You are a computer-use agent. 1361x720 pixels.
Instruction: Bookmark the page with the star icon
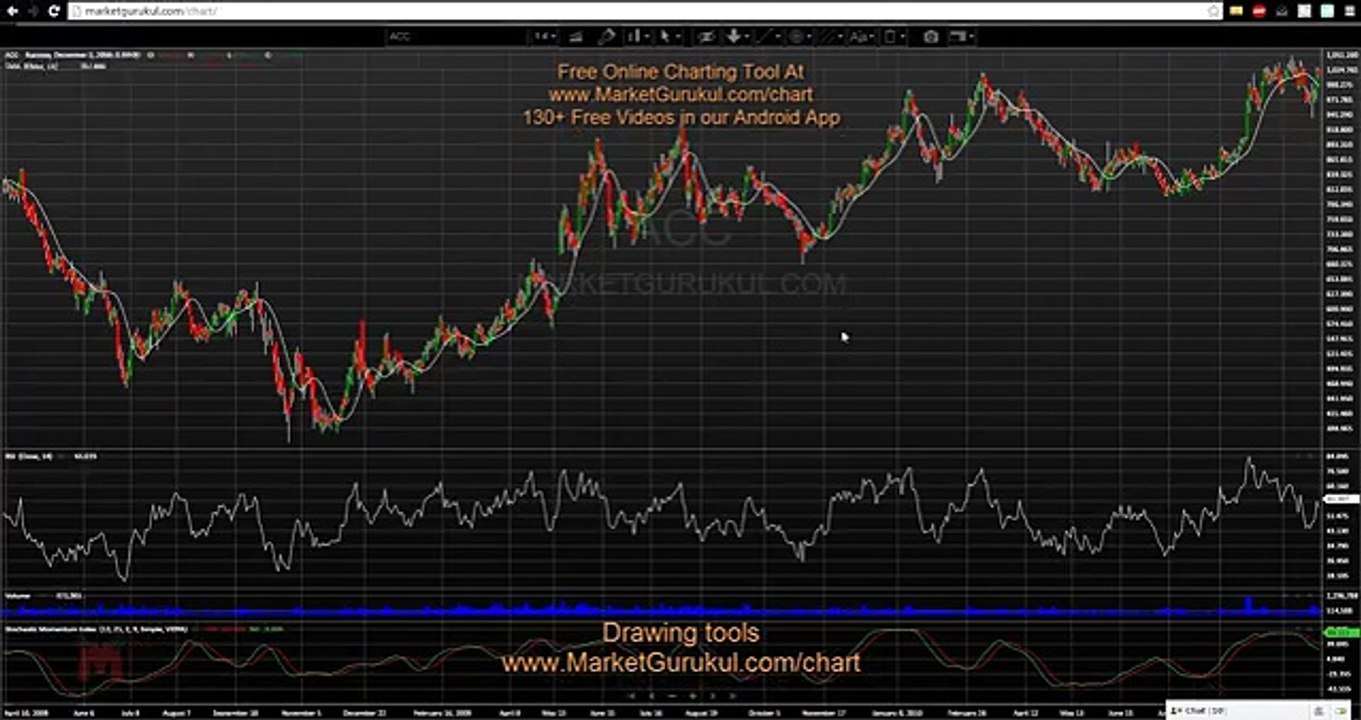tap(1214, 11)
